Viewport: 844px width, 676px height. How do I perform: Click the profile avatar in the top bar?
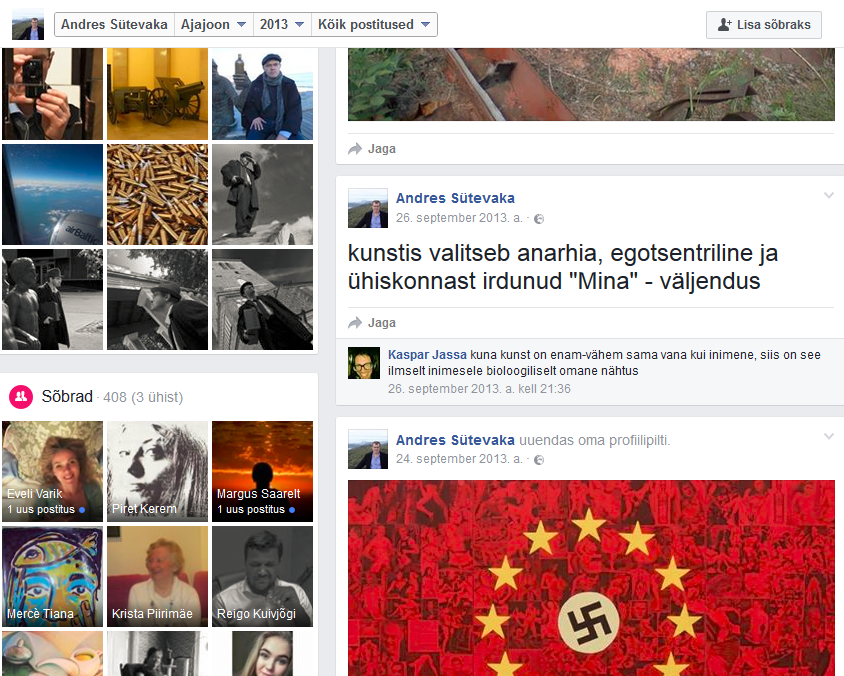pyautogui.click(x=28, y=25)
